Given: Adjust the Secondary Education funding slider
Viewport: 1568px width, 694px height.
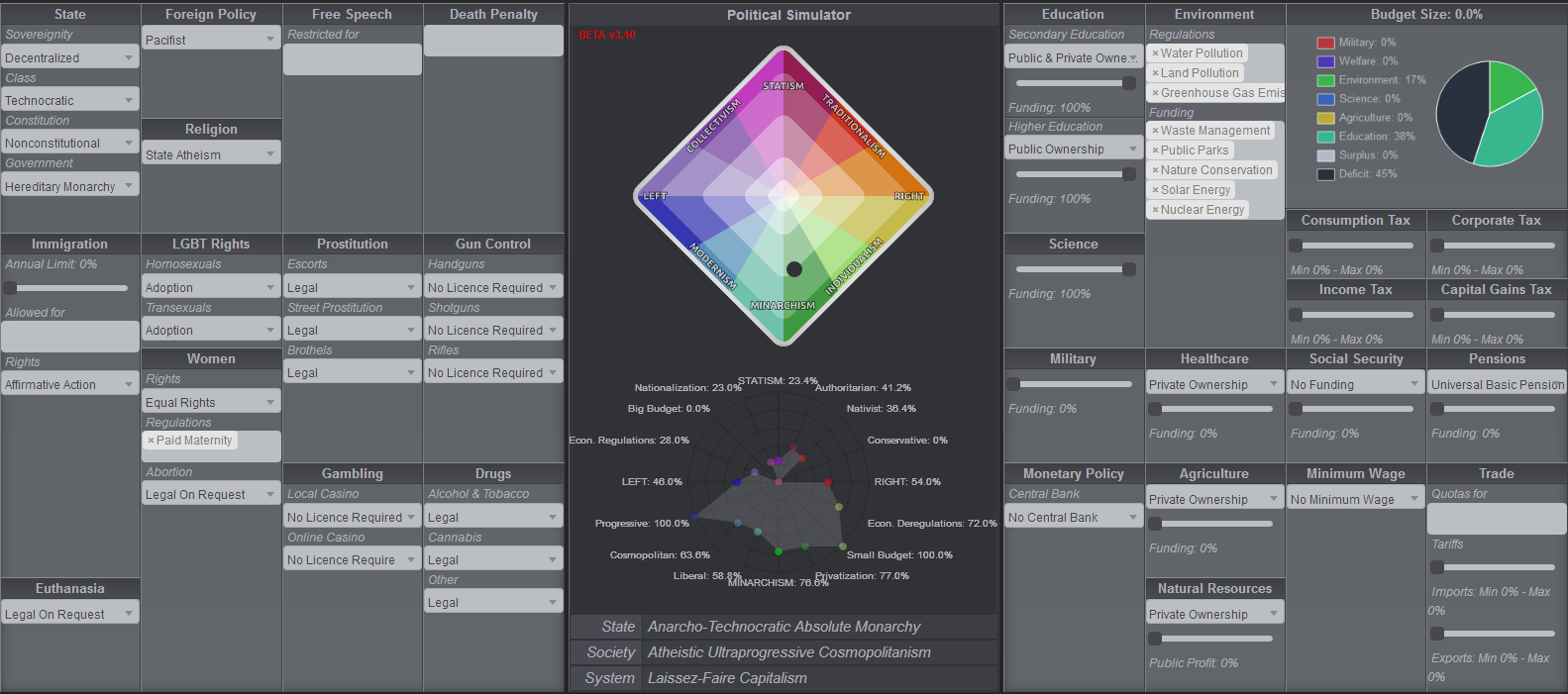Looking at the screenshot, I should pos(1076,83).
